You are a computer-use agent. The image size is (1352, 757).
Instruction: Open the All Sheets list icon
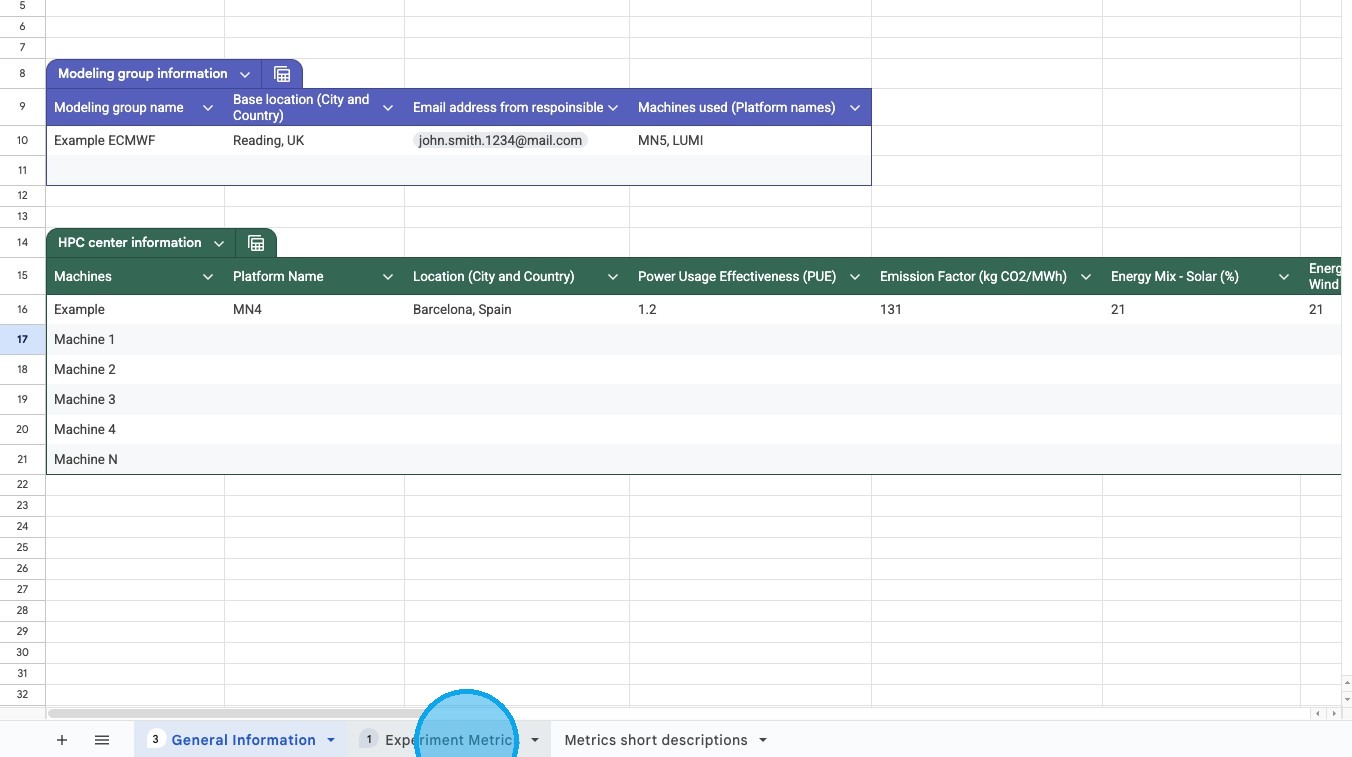(102, 740)
